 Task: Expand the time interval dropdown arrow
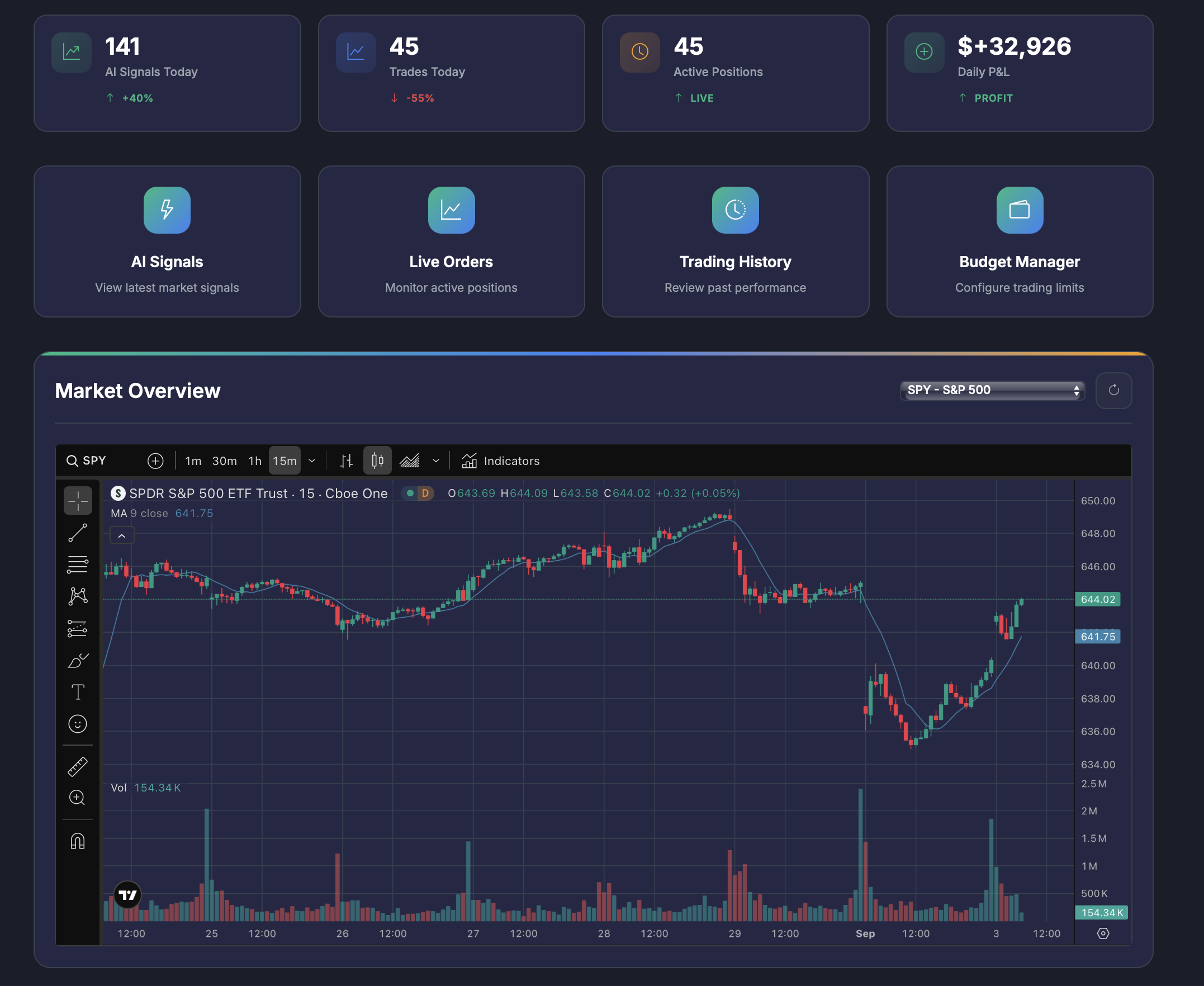pyautogui.click(x=312, y=461)
